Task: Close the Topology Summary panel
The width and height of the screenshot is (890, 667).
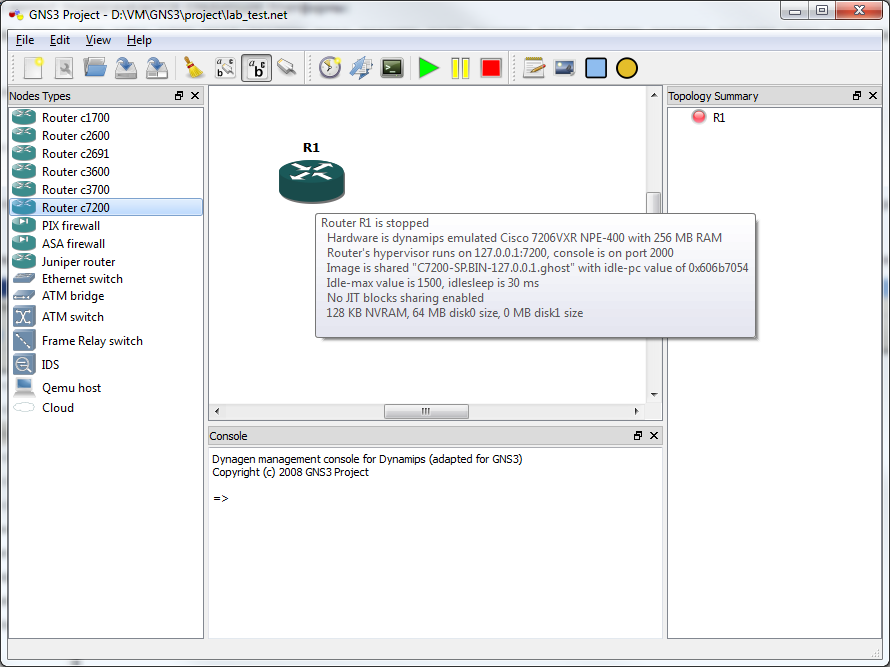Action: click(873, 95)
